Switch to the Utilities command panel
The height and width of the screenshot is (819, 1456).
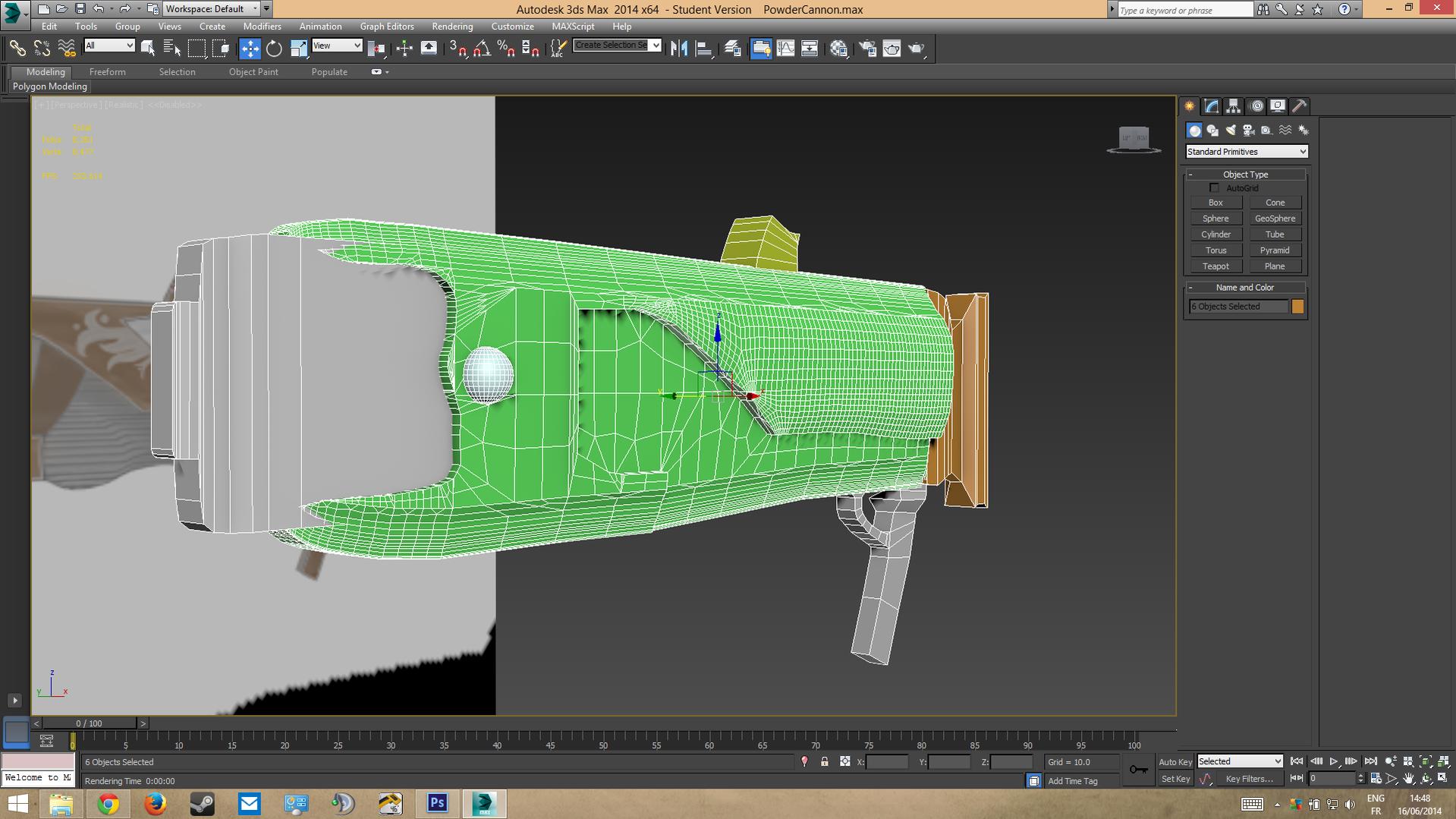click(1300, 106)
